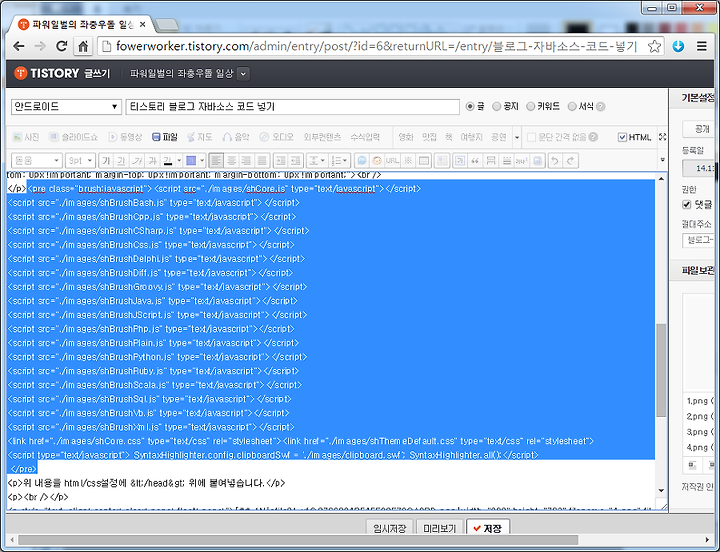Switch to the 파워일벌의 좌충우돌 browser tab
This screenshot has height=552, width=720.
(x=82, y=24)
